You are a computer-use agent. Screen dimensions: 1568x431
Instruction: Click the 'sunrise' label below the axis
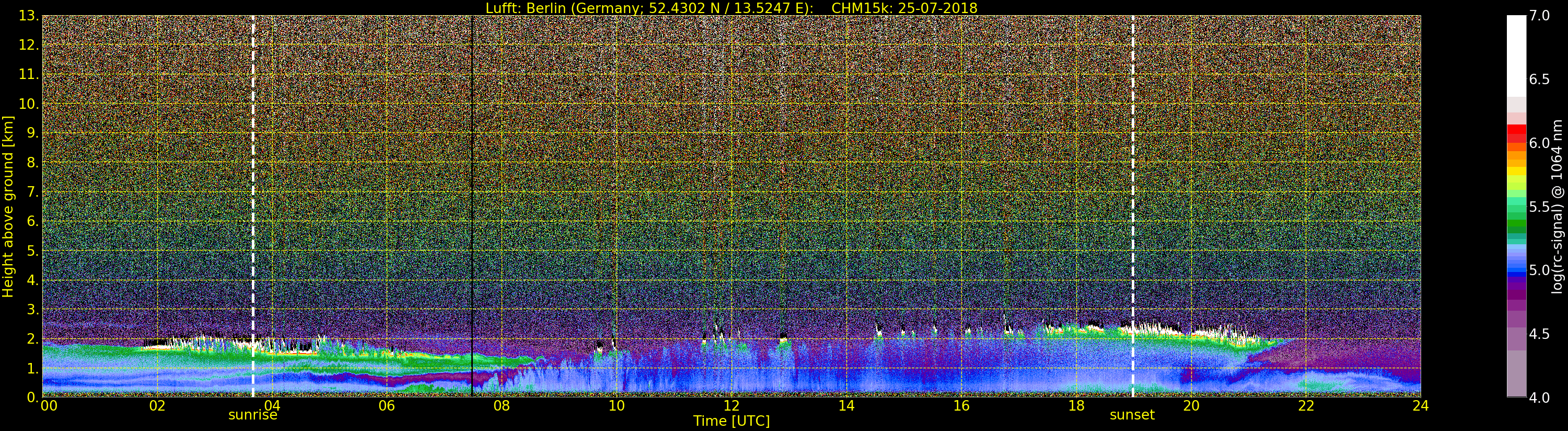252,415
